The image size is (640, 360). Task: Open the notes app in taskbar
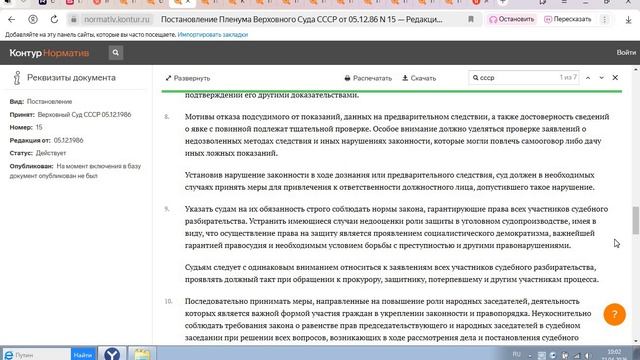click(142, 353)
